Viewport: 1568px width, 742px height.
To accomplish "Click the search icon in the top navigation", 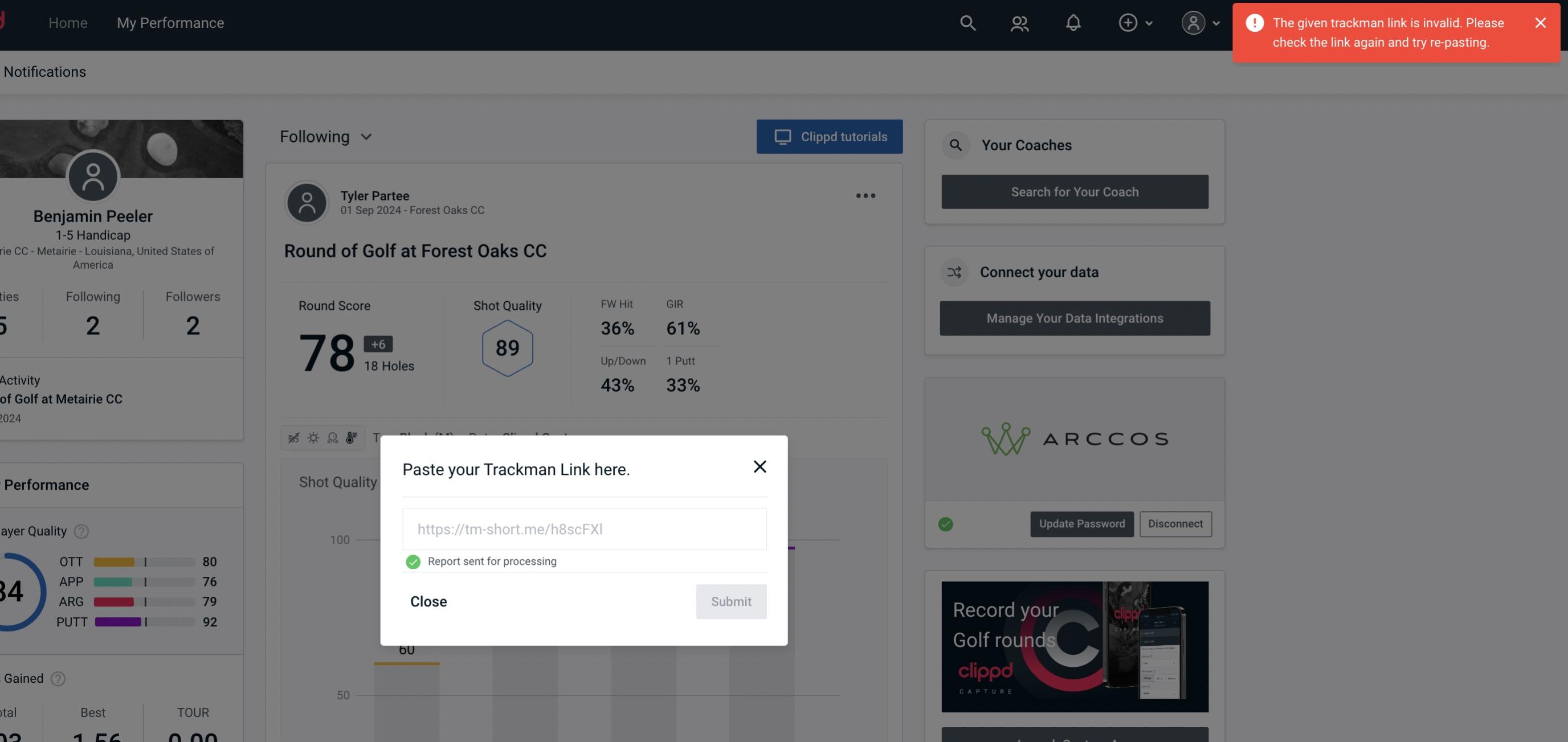I will [967, 22].
